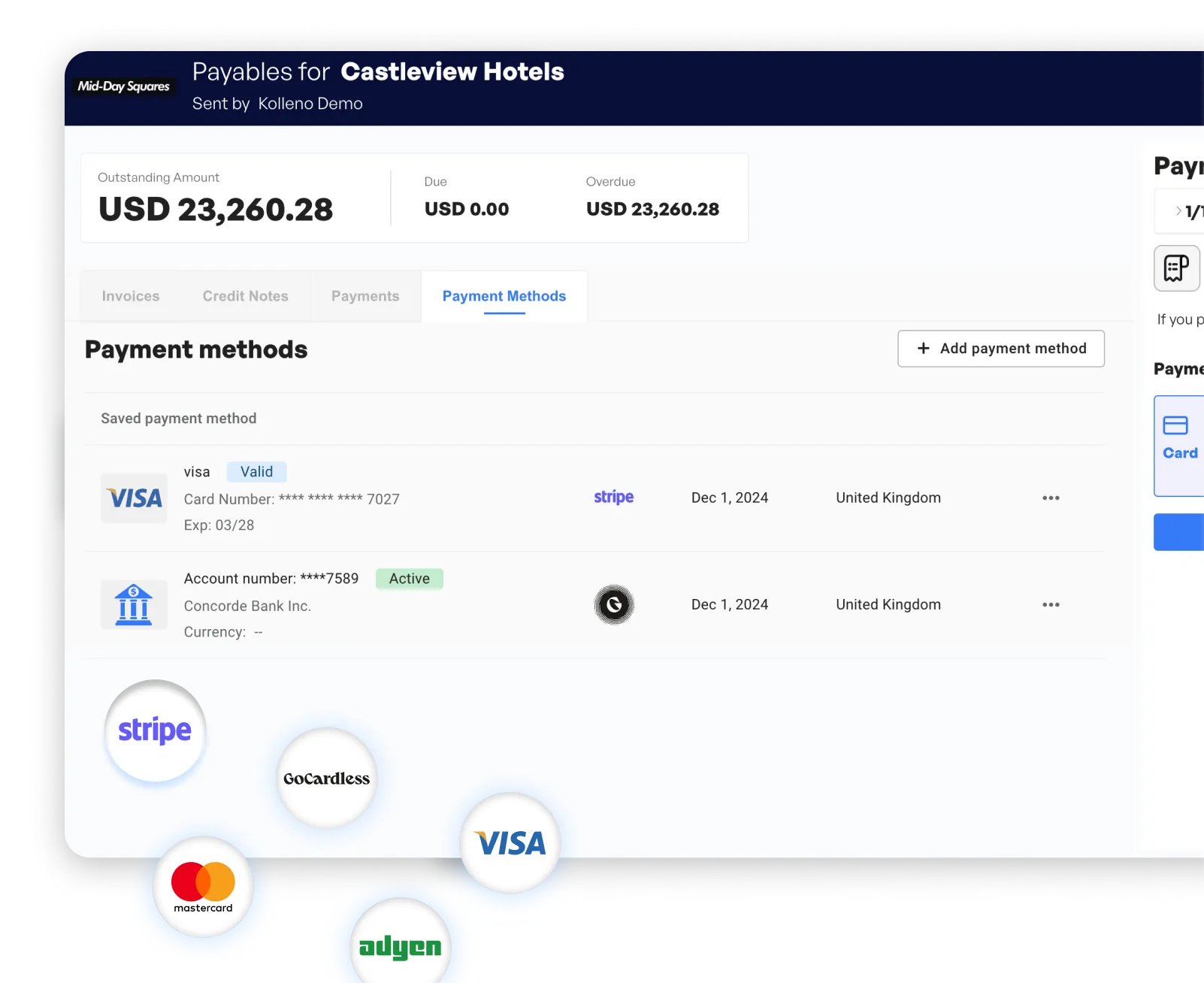Click the receipt icon in right panel
The image size is (1204, 983).
pos(1176,268)
